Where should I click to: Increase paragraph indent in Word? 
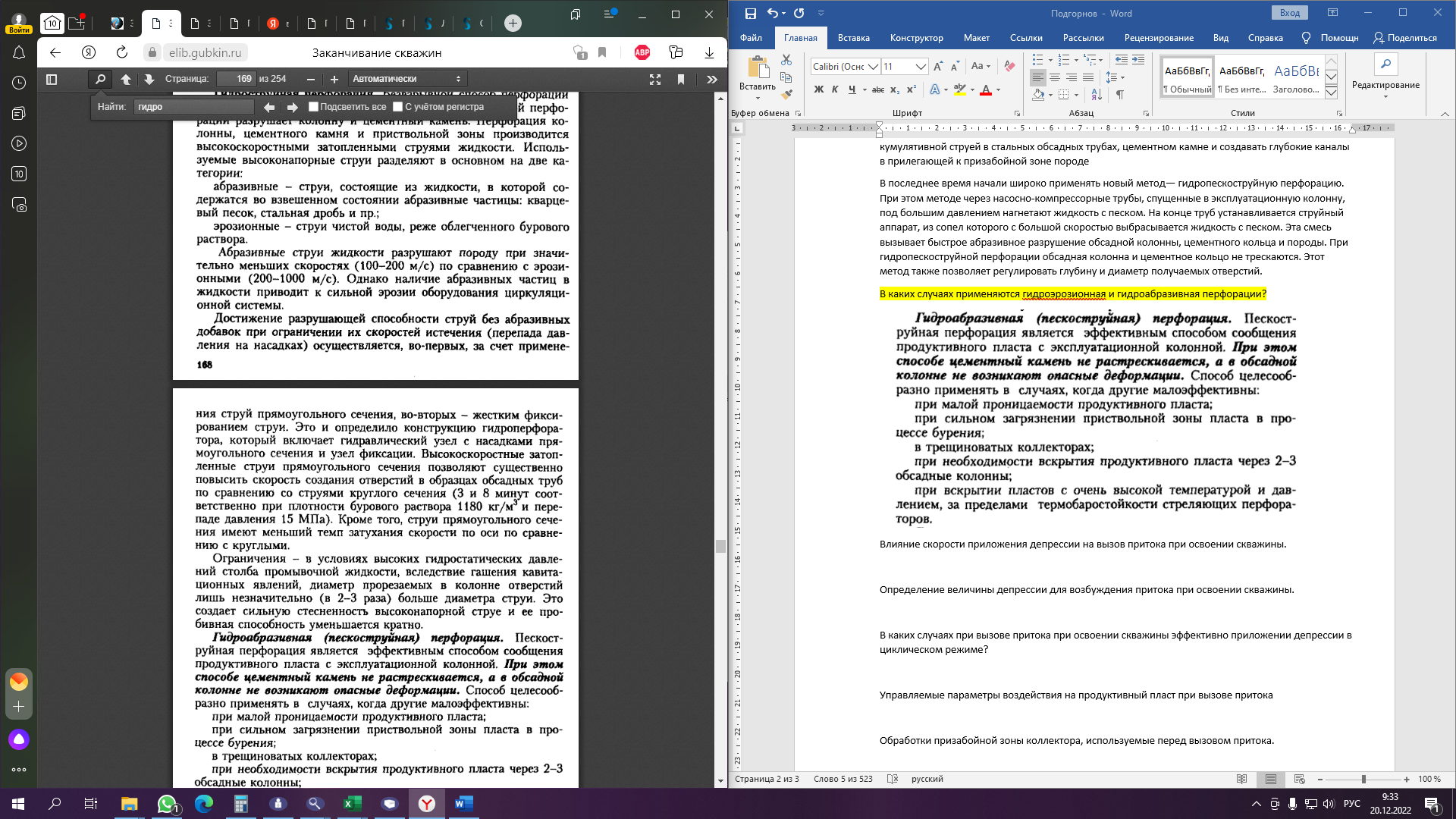(x=1138, y=59)
